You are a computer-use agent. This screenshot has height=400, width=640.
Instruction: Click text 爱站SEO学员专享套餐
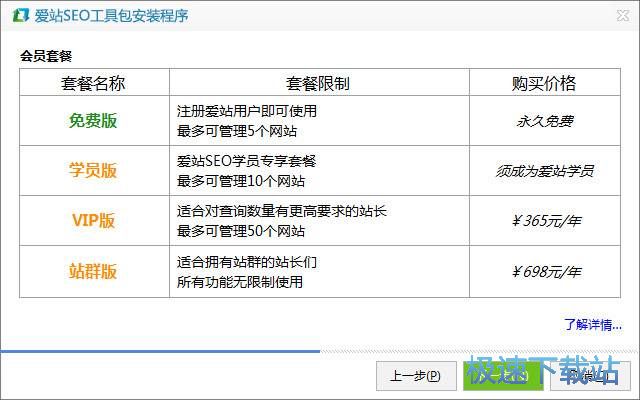[x=247, y=161]
